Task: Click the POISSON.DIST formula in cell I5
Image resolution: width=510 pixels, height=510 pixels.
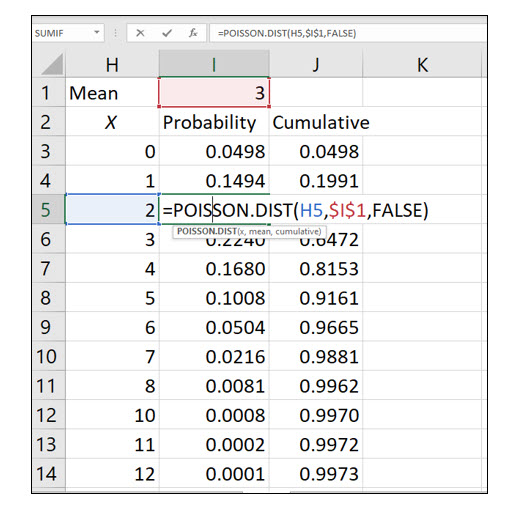Action: 295,210
